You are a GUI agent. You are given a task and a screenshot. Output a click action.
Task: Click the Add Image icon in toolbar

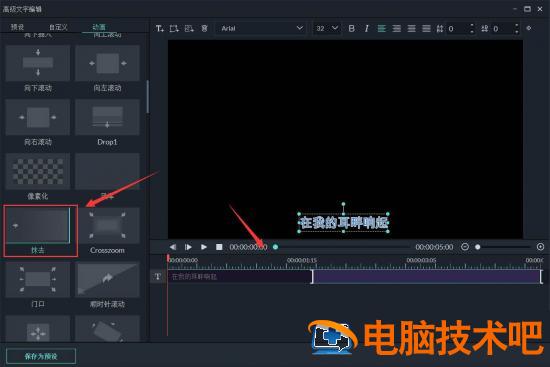(189, 28)
